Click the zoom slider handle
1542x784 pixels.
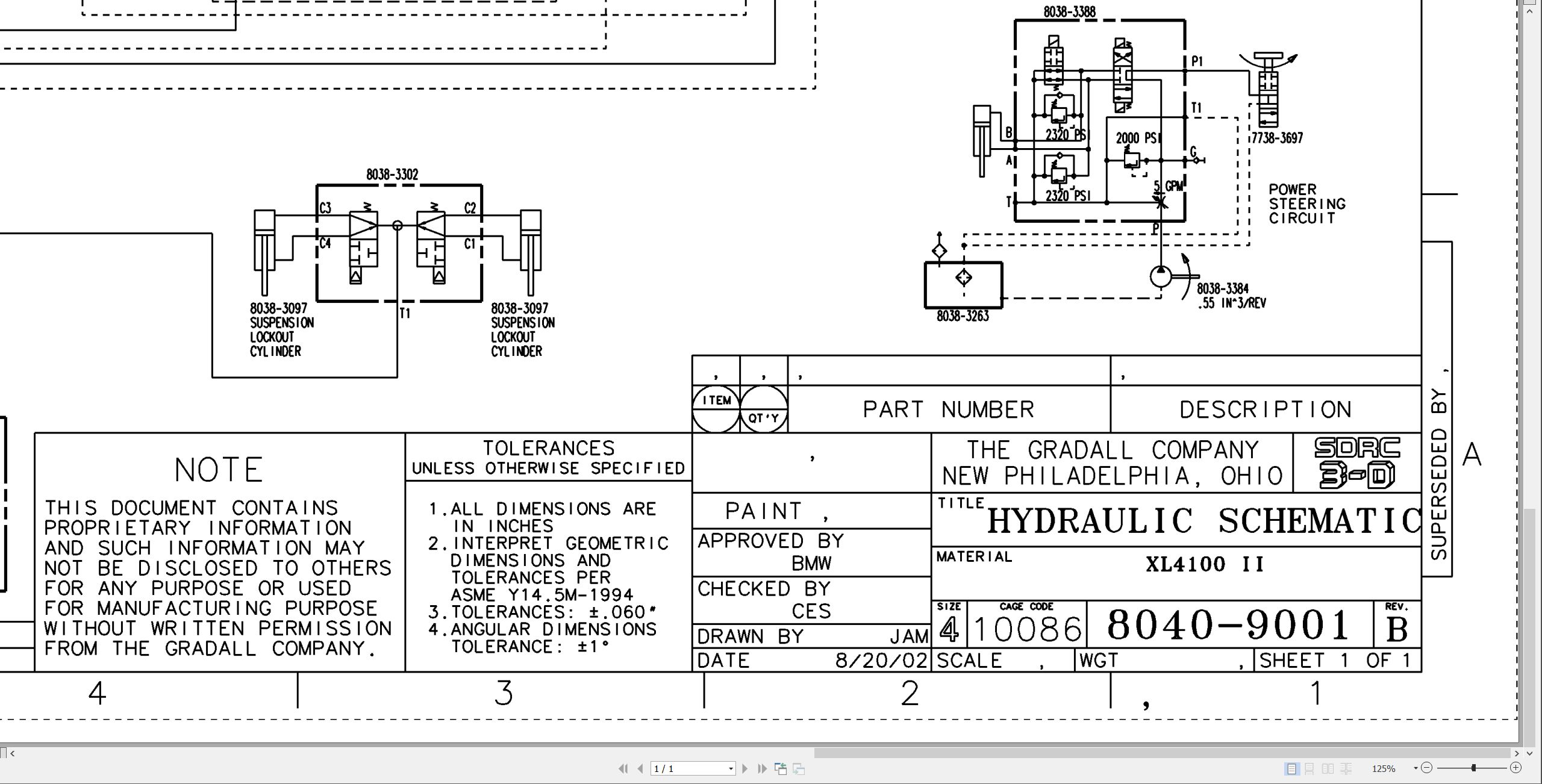click(1473, 768)
